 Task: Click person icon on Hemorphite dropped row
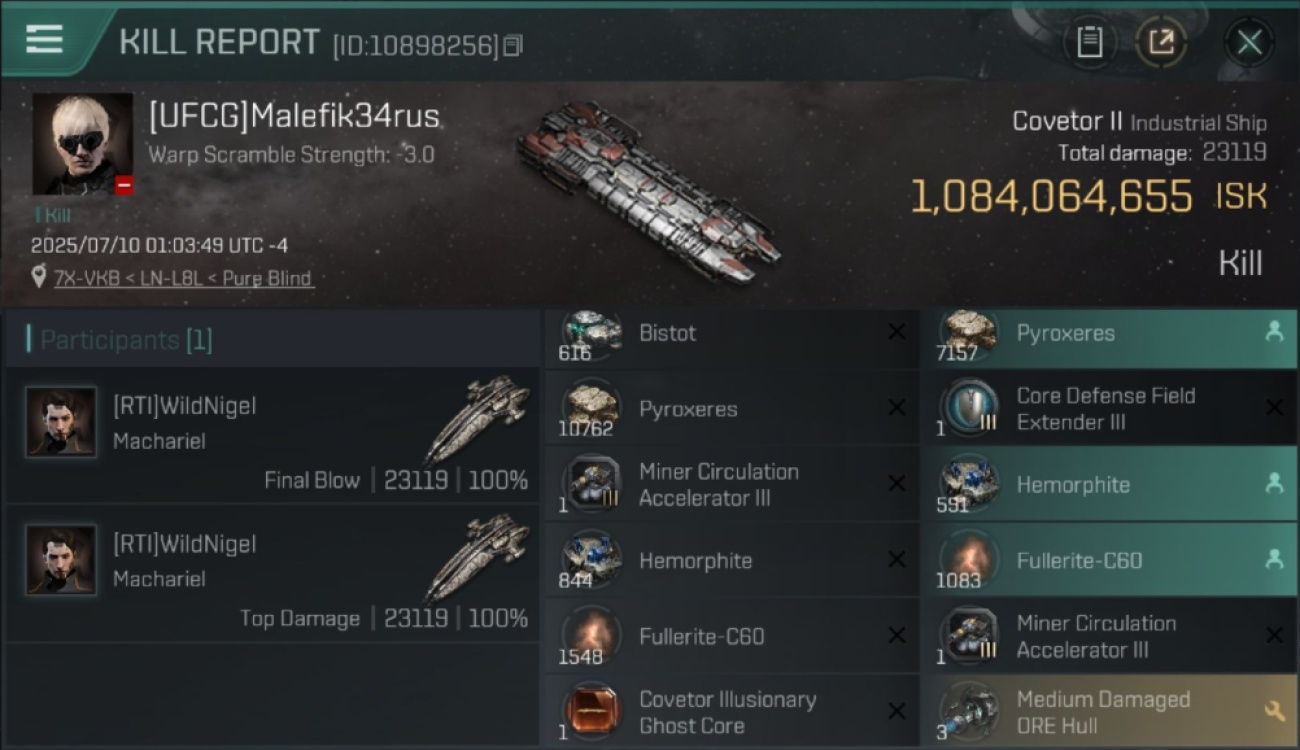(x=1274, y=484)
